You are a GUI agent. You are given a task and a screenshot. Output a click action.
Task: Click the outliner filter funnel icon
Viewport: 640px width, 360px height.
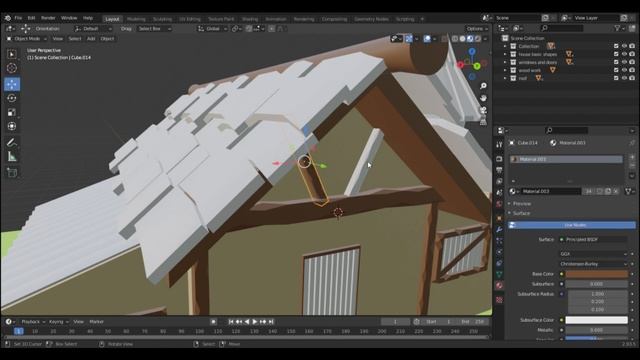618,28
